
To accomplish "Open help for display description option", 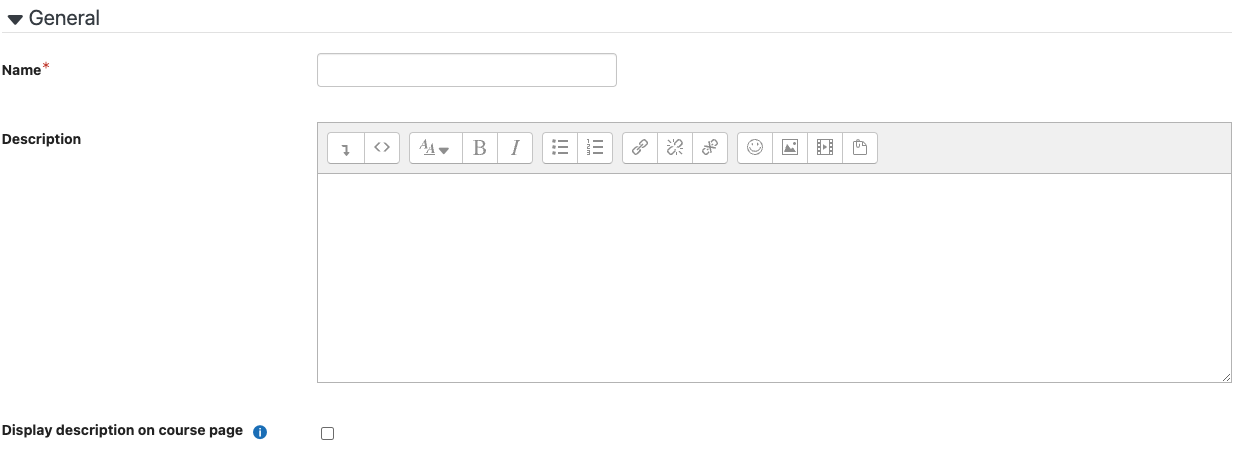I will click(x=260, y=432).
